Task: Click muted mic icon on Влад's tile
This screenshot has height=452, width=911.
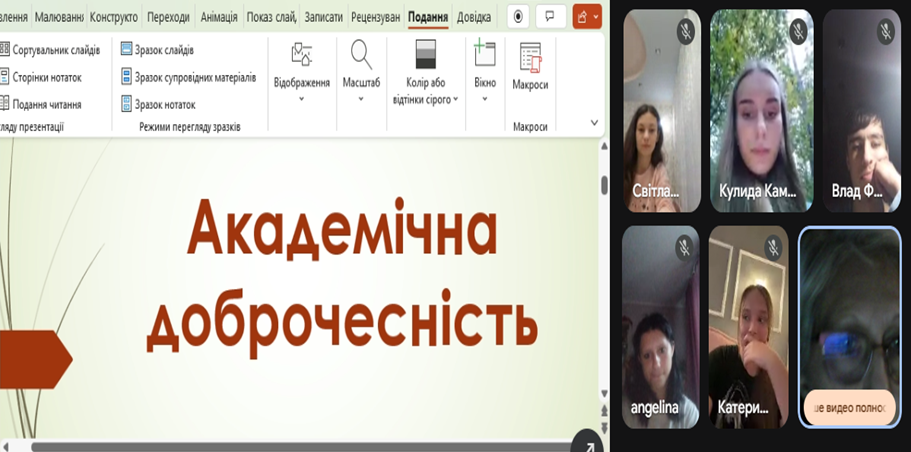Action: pos(885,31)
